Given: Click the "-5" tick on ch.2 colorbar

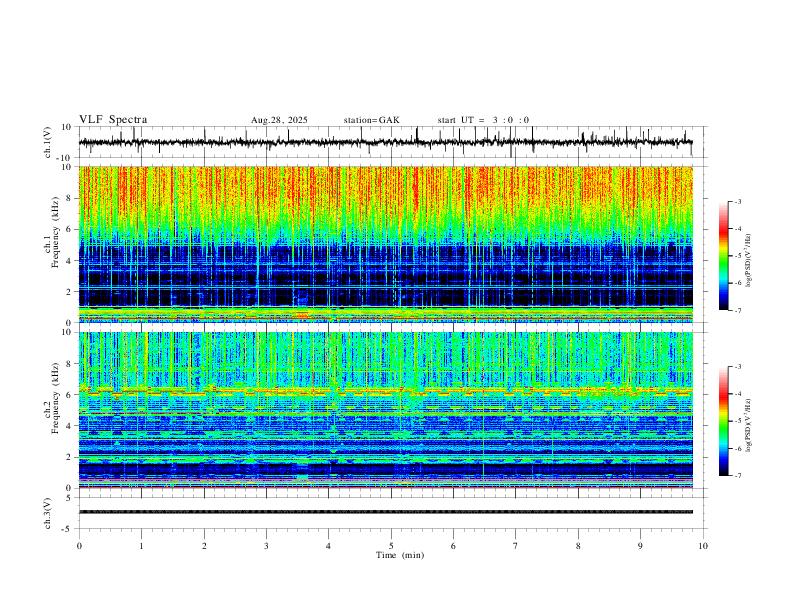Looking at the screenshot, I should pos(737,421).
